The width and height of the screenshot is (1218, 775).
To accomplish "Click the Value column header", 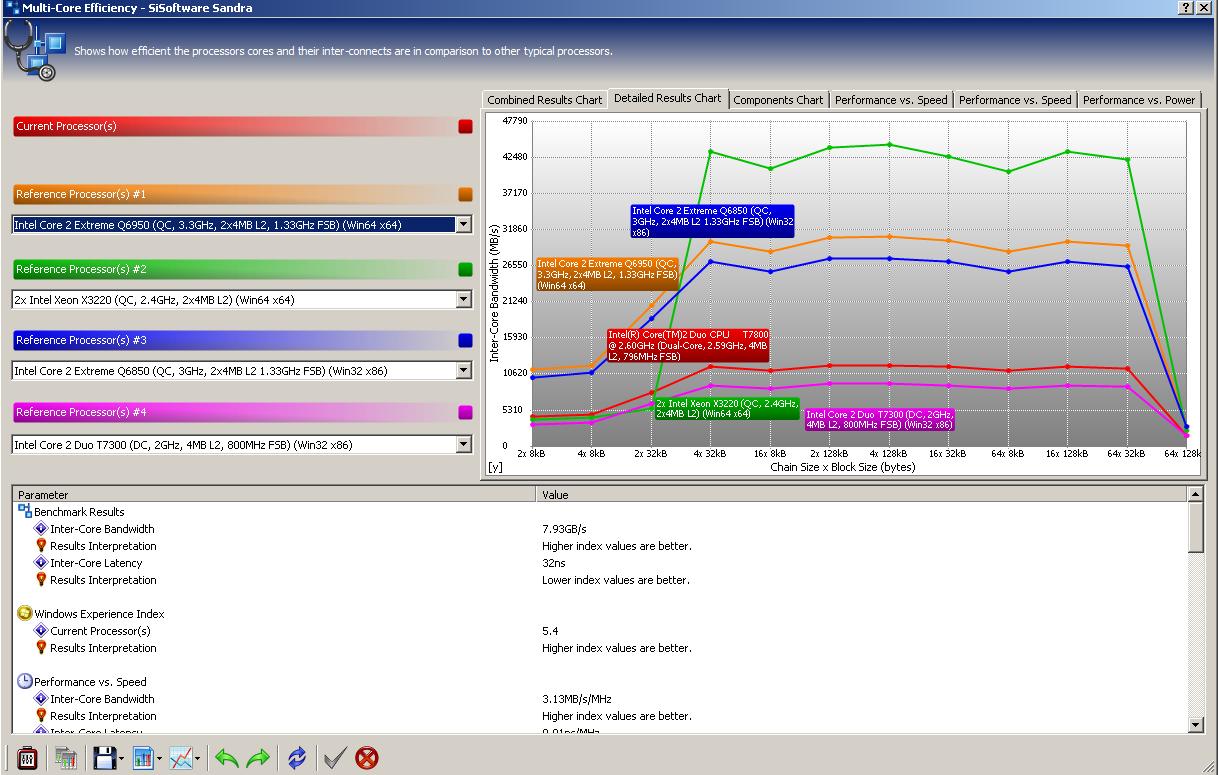I will (861, 494).
